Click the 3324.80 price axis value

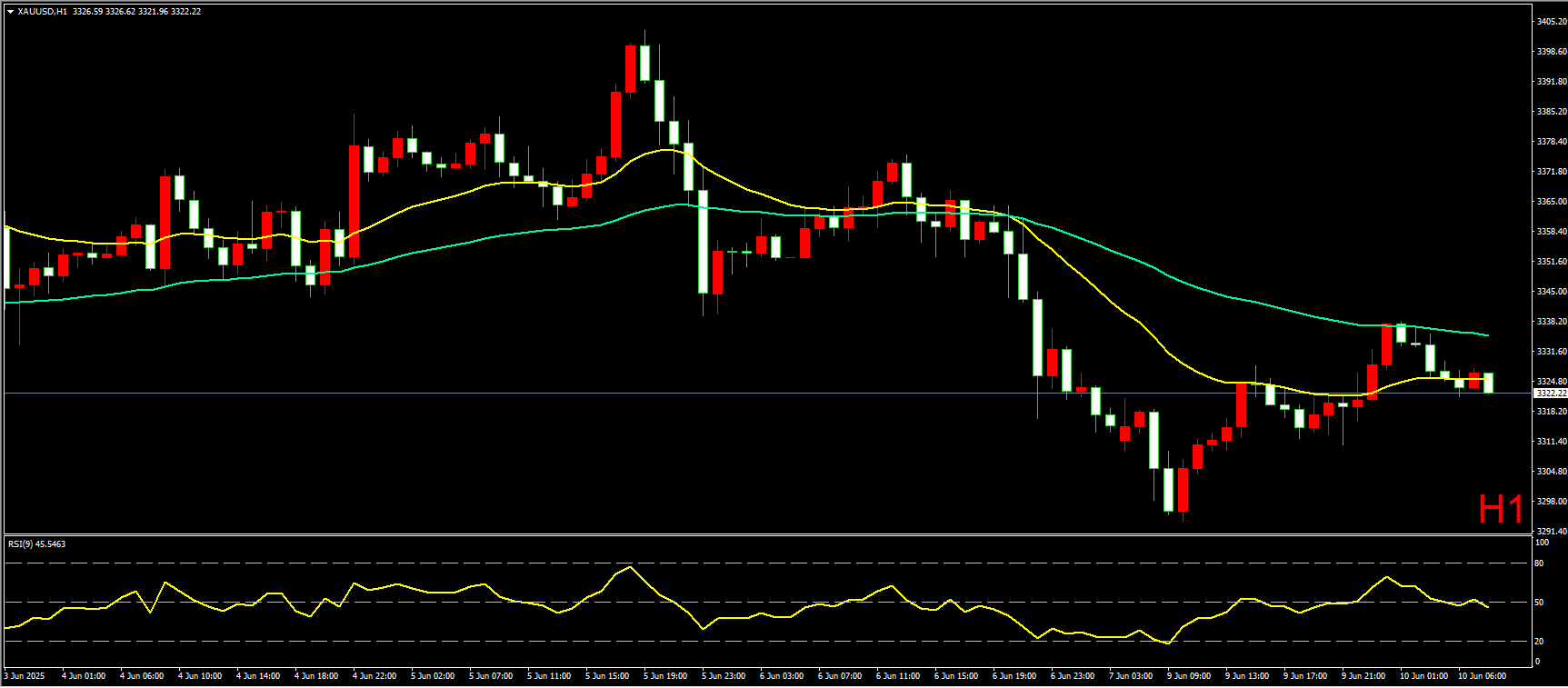coord(1552,382)
